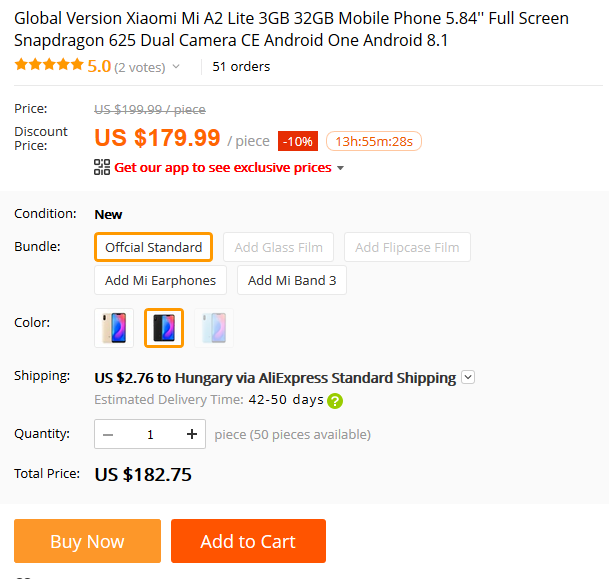Screen dimensions: 609x579
Task: Select the Add Flipcase Film bundle
Action: point(407,247)
